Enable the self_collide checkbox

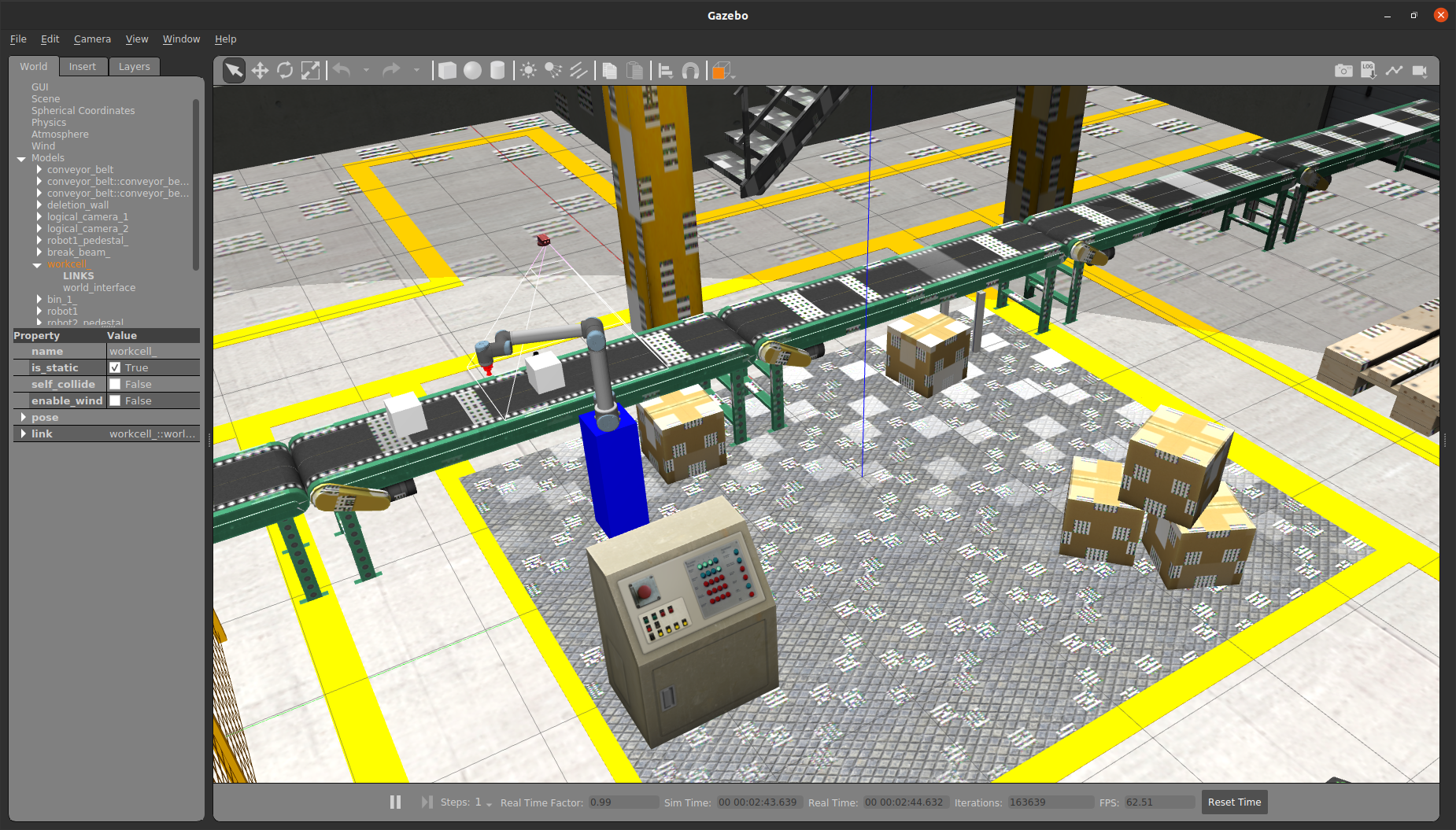coord(115,384)
